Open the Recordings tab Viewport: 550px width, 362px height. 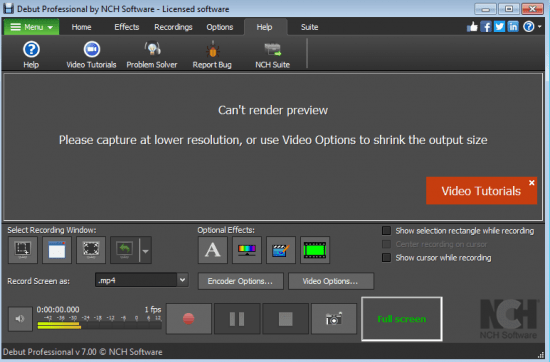tap(173, 27)
